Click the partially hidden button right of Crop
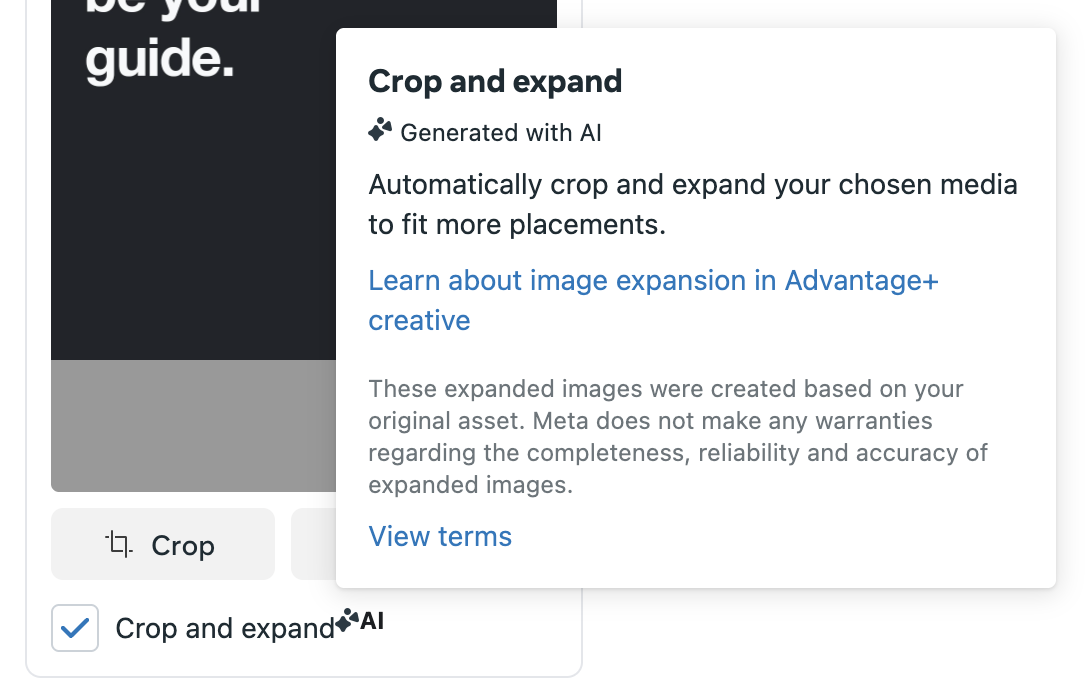The height and width of the screenshot is (690, 1090). (x=313, y=545)
